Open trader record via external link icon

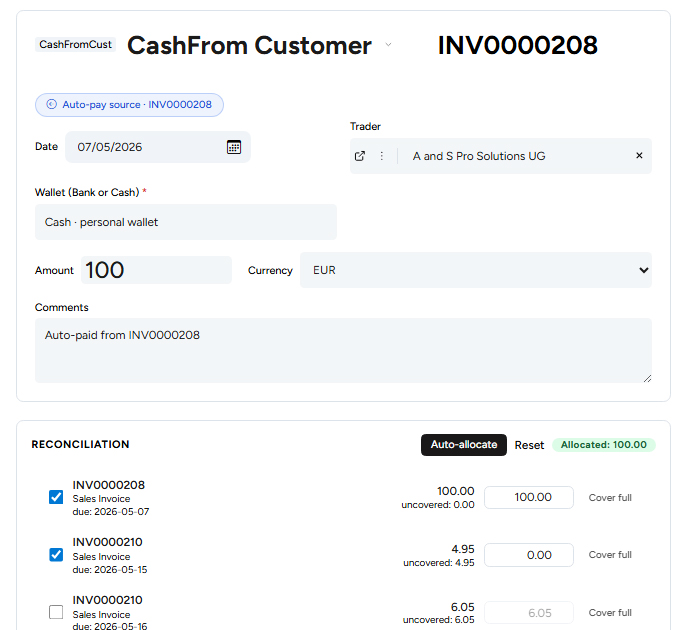360,156
